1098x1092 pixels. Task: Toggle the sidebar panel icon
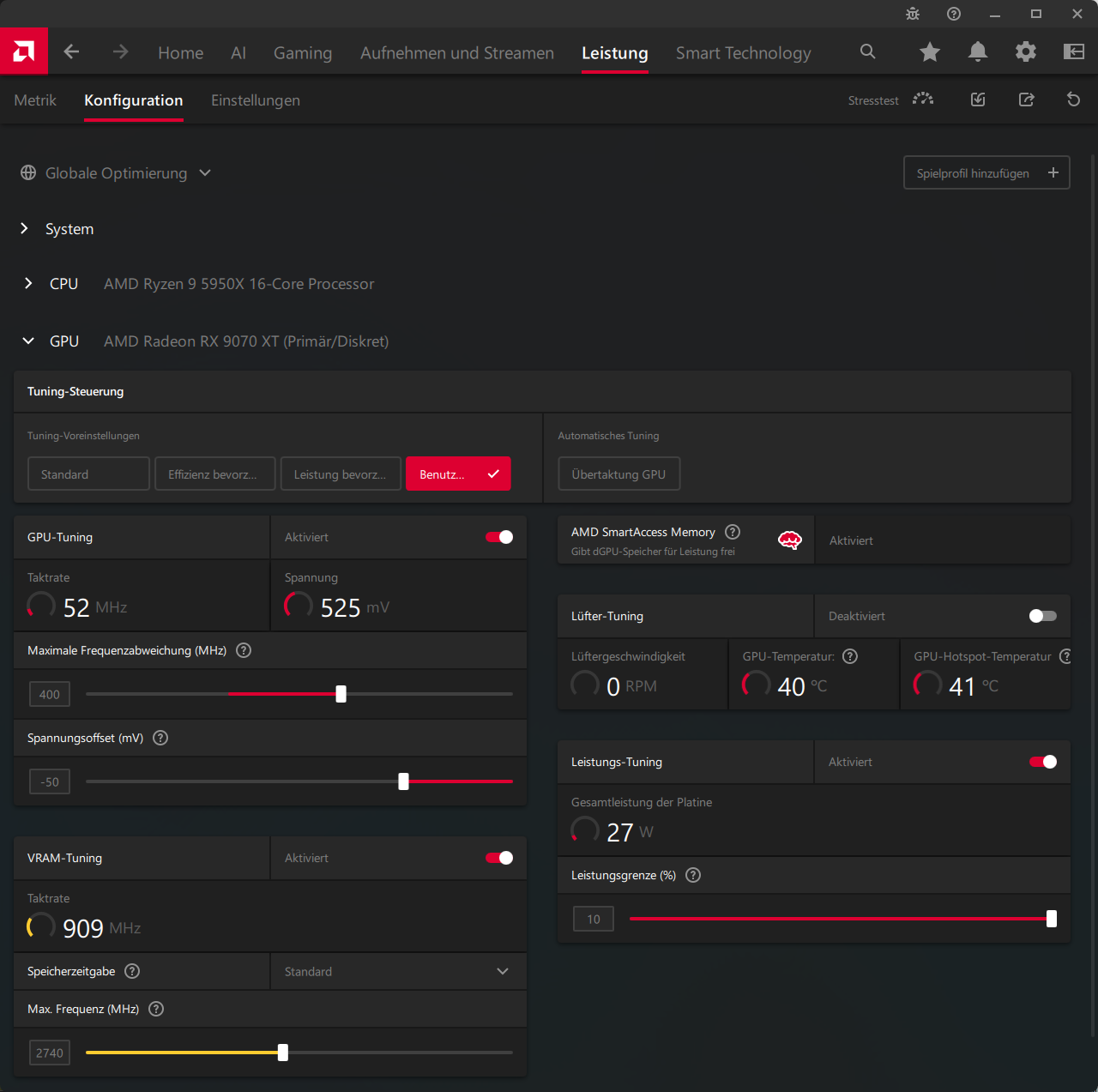(1074, 51)
